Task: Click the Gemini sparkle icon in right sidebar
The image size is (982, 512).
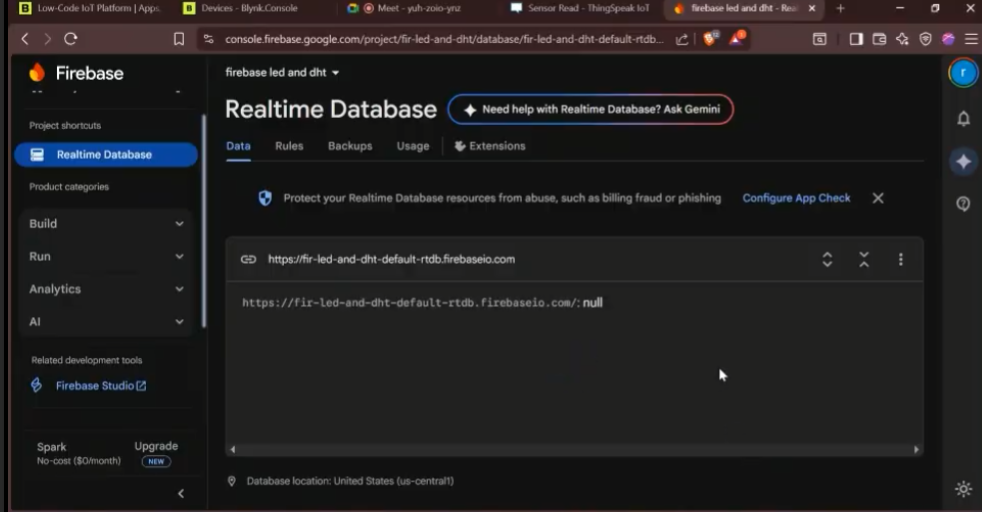Action: (963, 162)
